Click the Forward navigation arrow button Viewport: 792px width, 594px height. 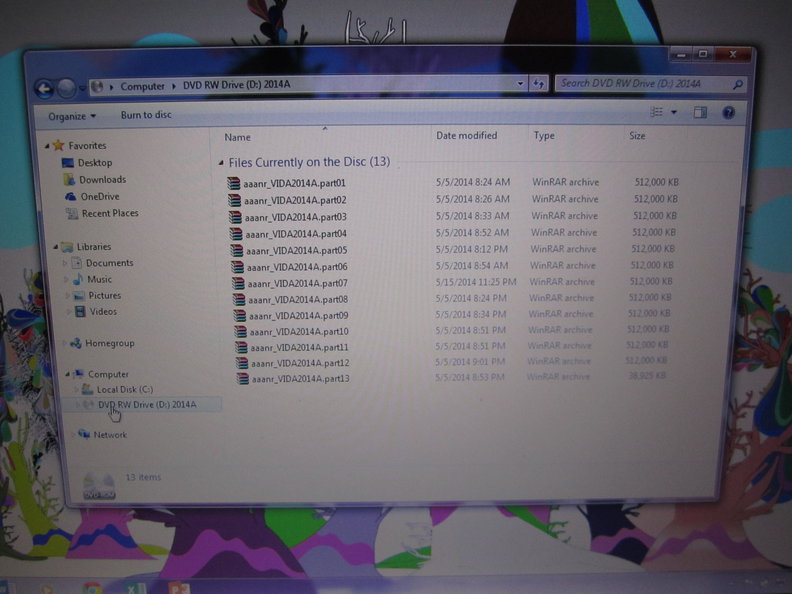click(x=66, y=88)
